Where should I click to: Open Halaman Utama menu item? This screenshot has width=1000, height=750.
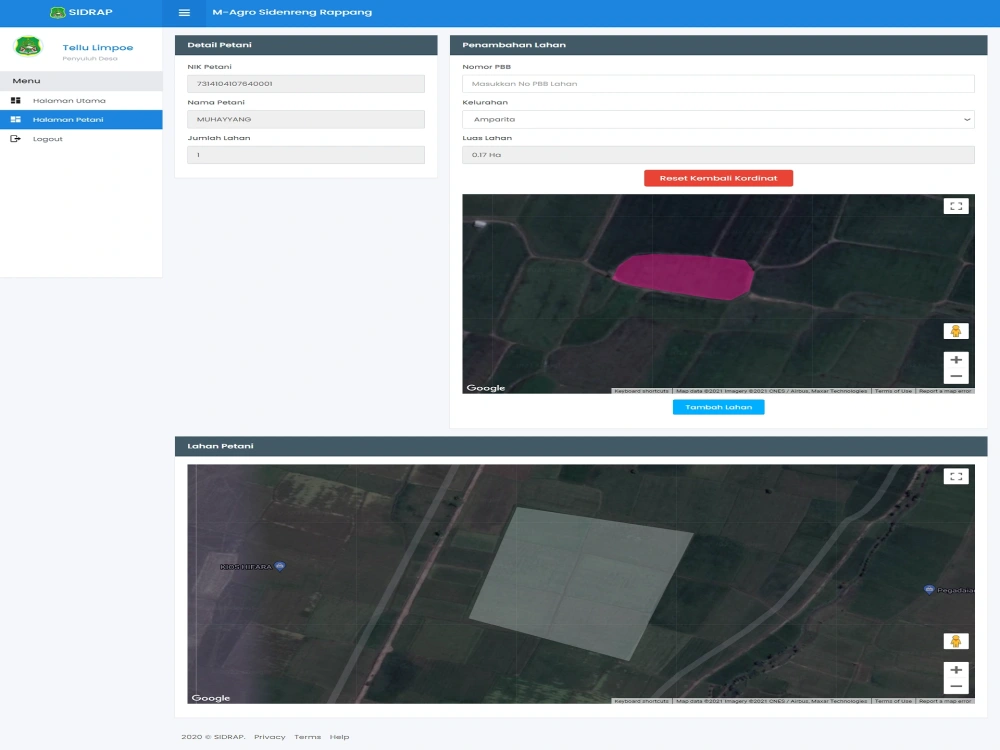click(x=81, y=101)
